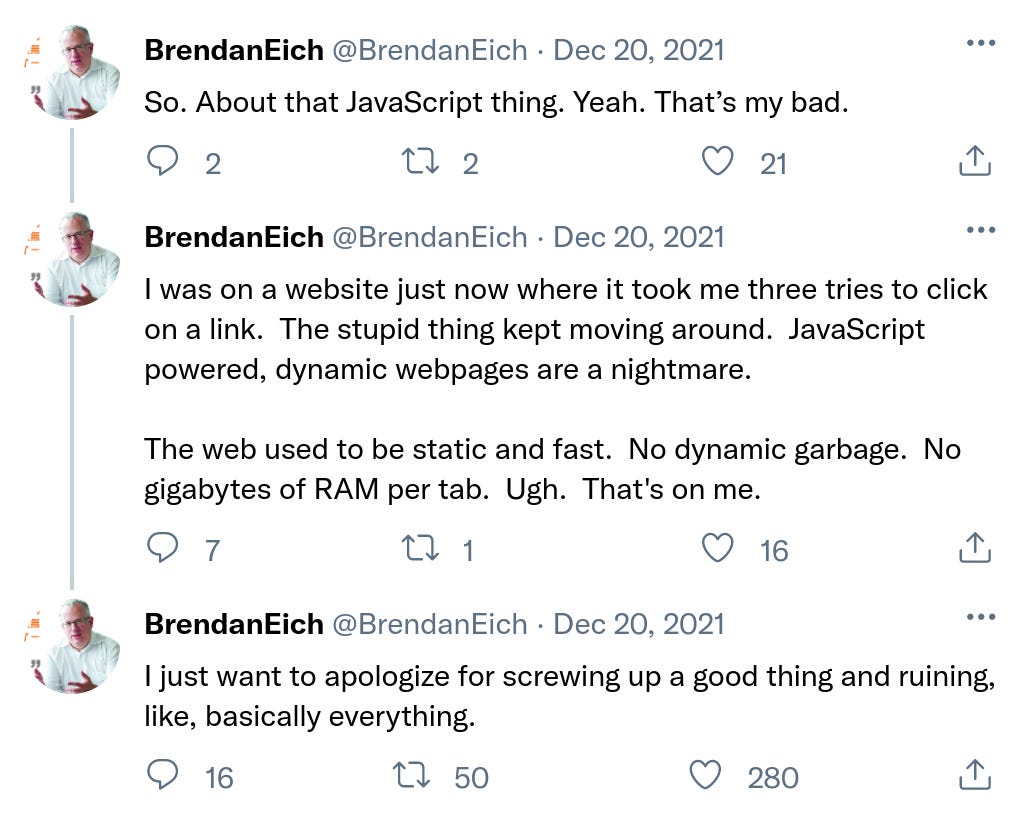Retweet the first tweet in the thread
1024x818 pixels.
pos(421,160)
